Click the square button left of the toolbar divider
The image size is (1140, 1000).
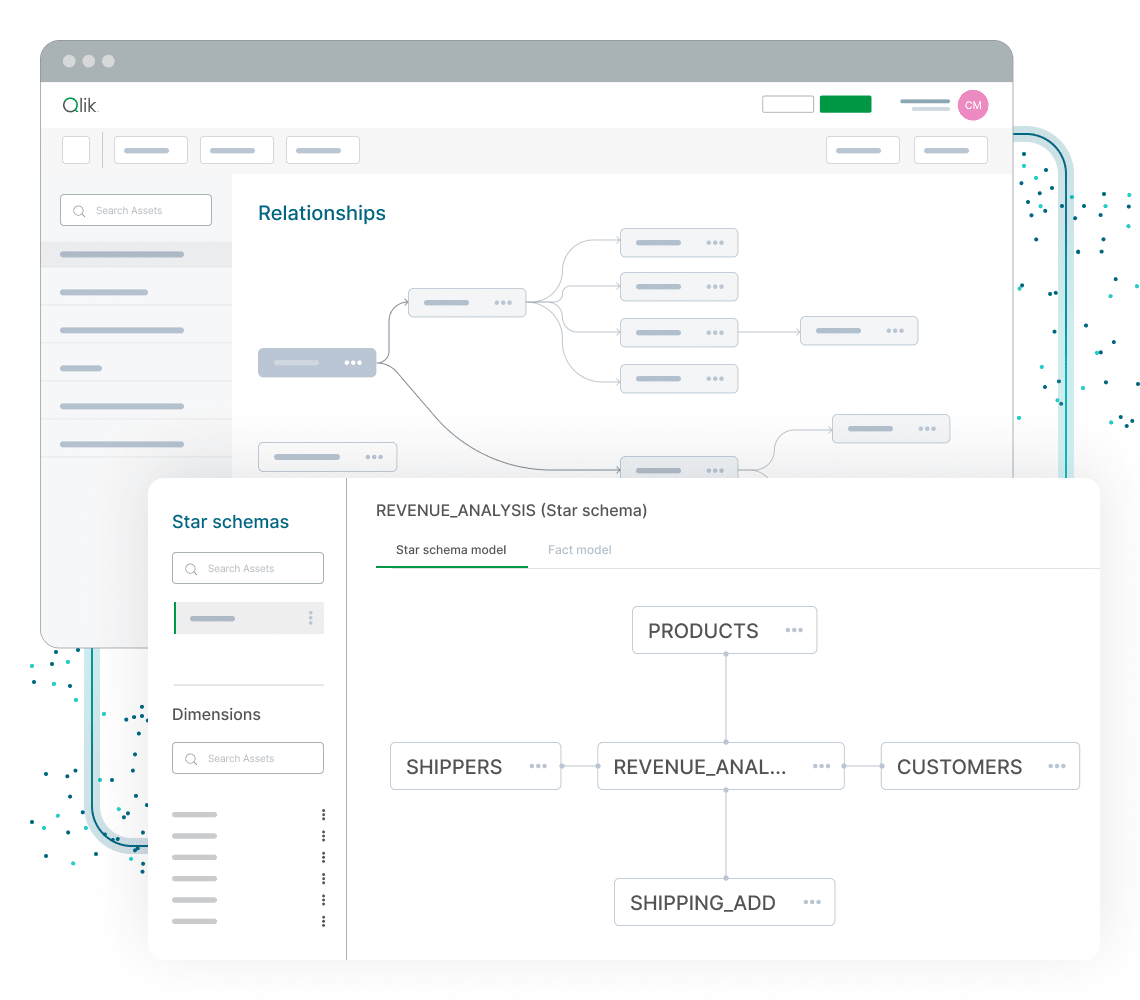tap(76, 150)
